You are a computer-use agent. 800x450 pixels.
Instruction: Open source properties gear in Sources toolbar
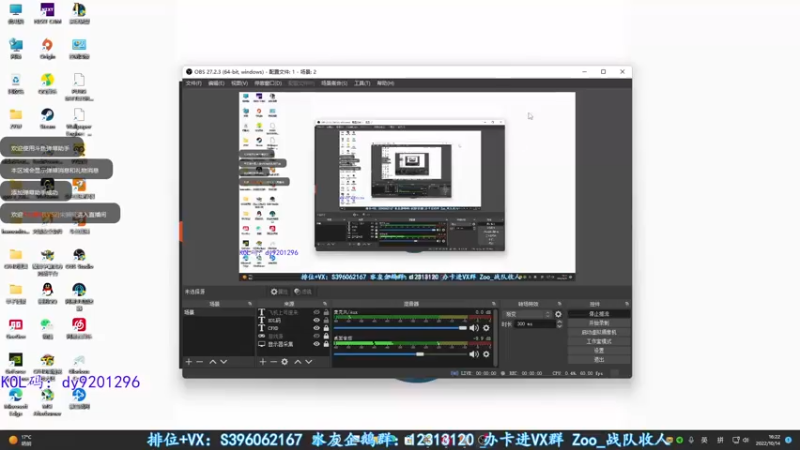(x=285, y=362)
